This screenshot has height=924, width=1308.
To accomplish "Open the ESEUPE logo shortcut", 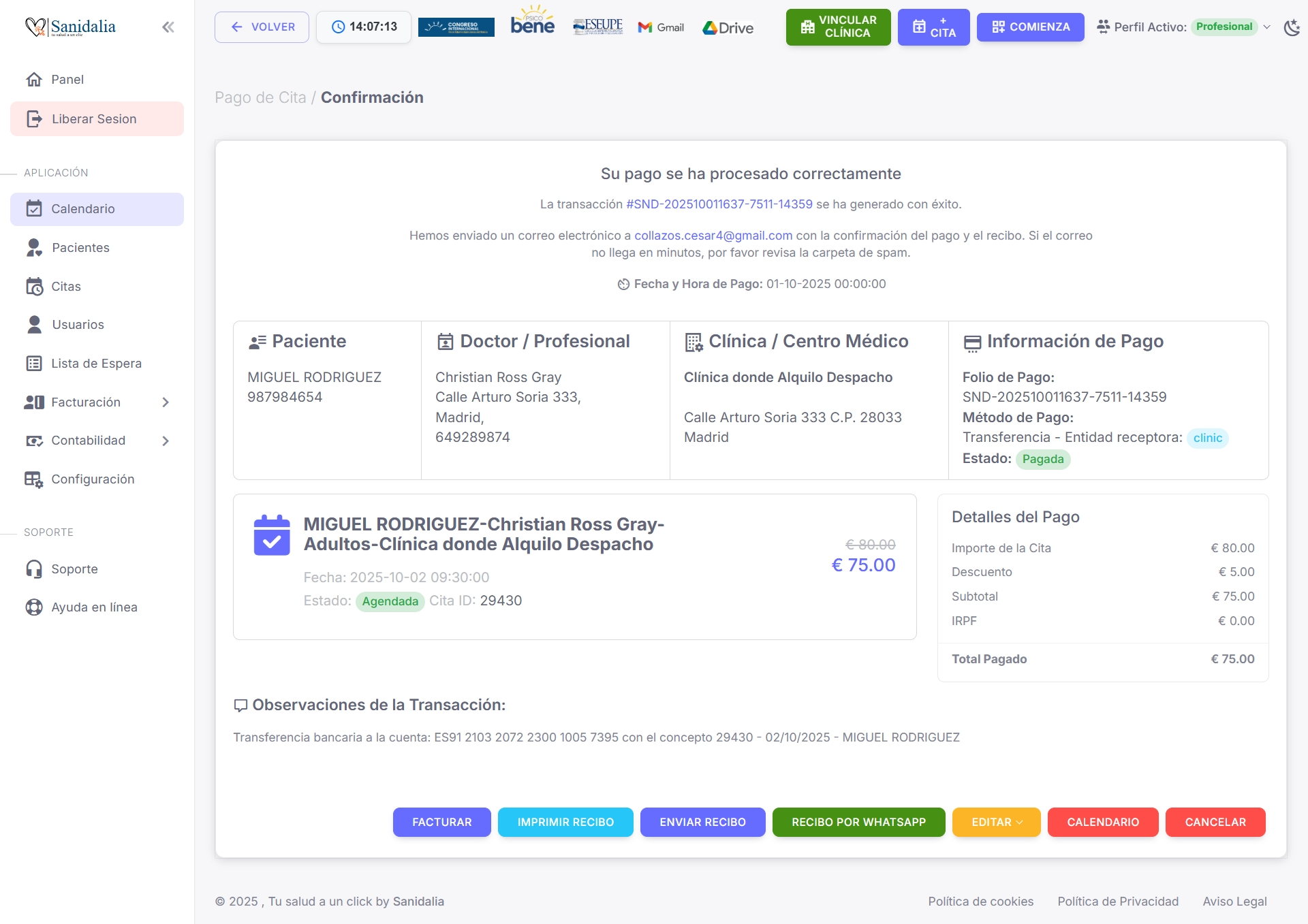I will 597,27.
